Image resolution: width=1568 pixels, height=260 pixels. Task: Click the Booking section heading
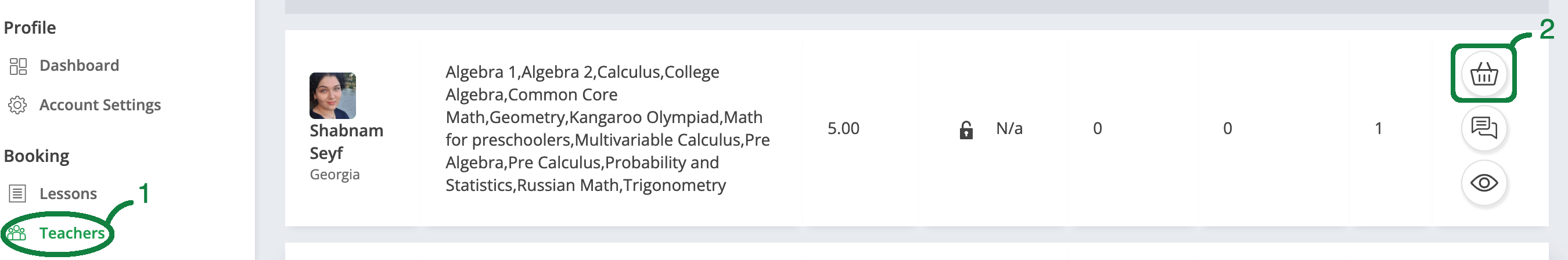[37, 157]
